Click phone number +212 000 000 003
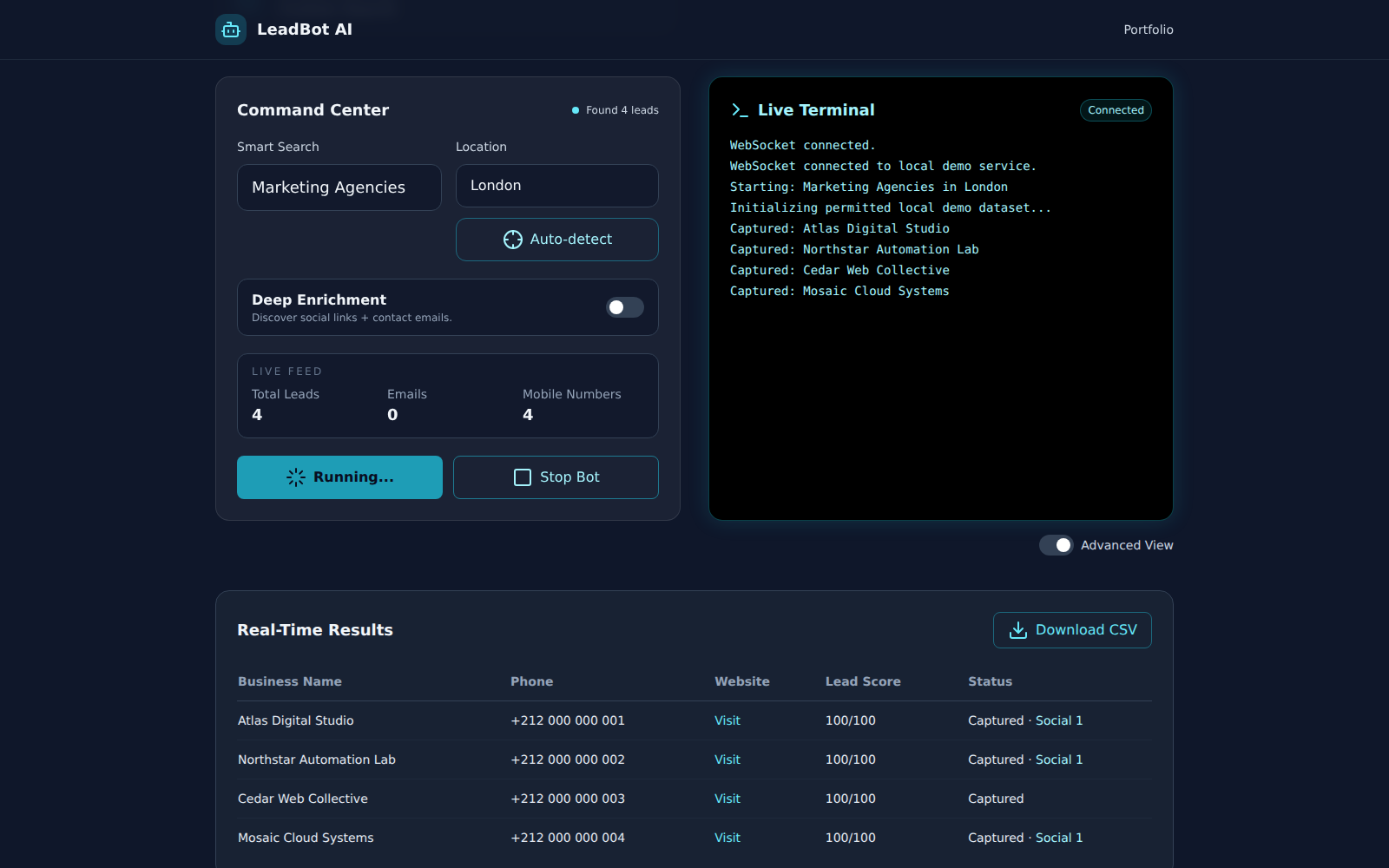Screen dimensions: 1389x868 point(568,799)
